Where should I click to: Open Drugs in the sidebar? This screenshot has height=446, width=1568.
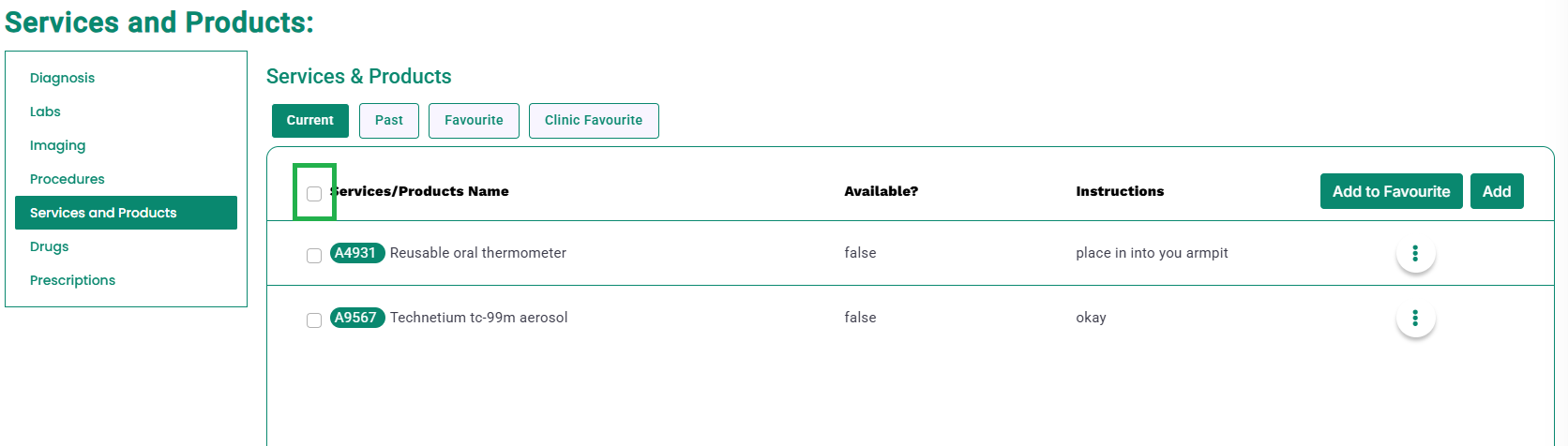click(x=49, y=246)
